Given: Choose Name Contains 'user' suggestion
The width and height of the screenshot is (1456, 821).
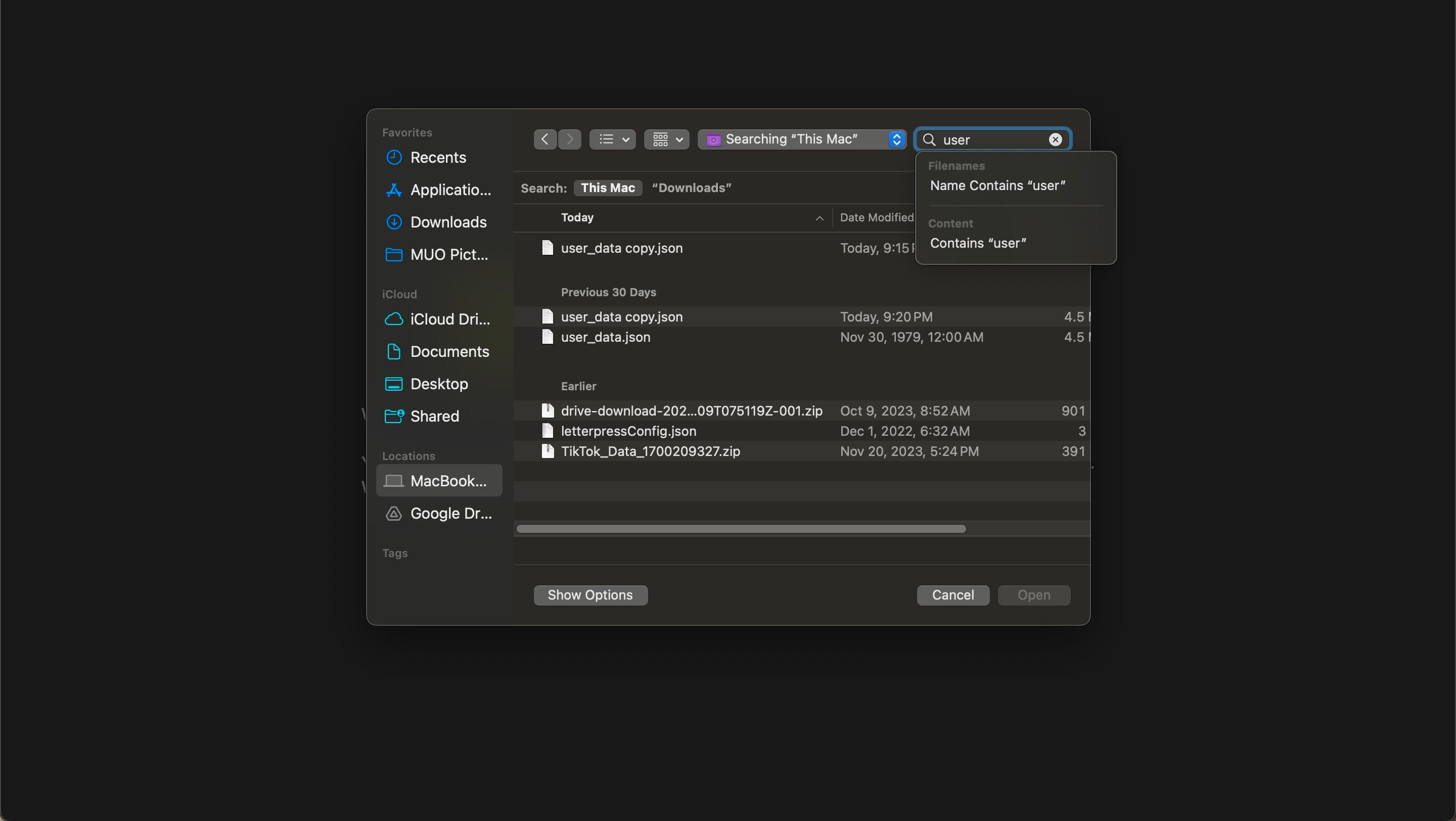Looking at the screenshot, I should 996,186.
